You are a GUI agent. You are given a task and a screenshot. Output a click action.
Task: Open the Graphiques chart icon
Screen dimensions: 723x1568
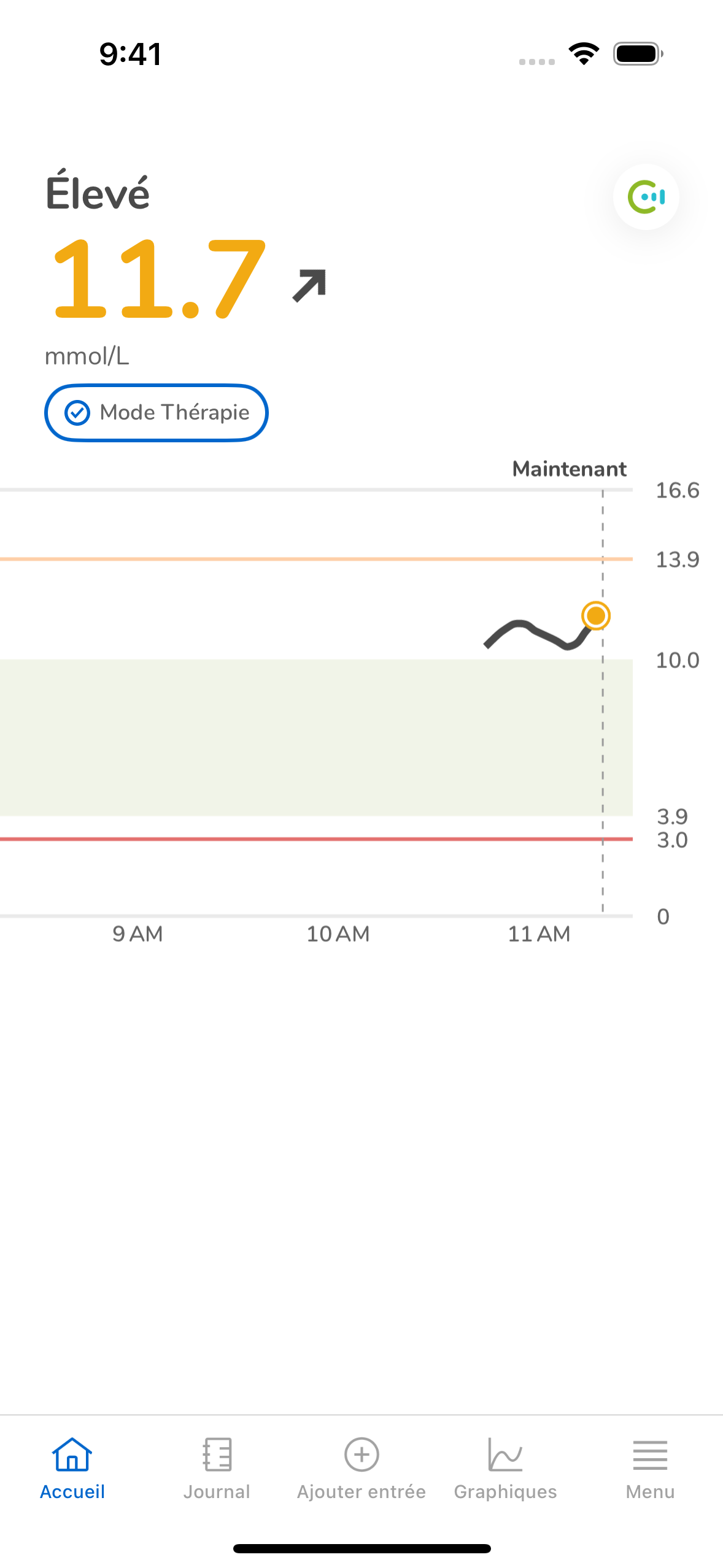(505, 1455)
